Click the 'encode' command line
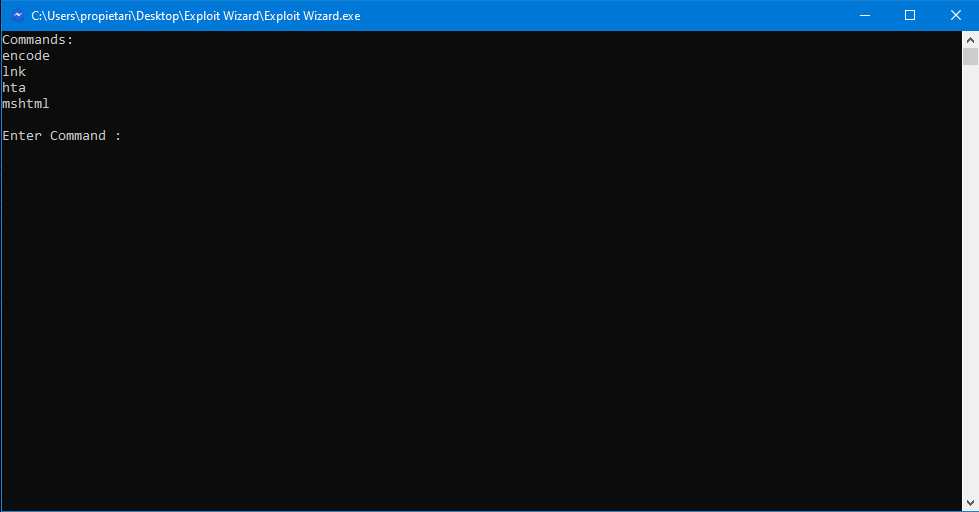The width and height of the screenshot is (979, 512). [26, 56]
